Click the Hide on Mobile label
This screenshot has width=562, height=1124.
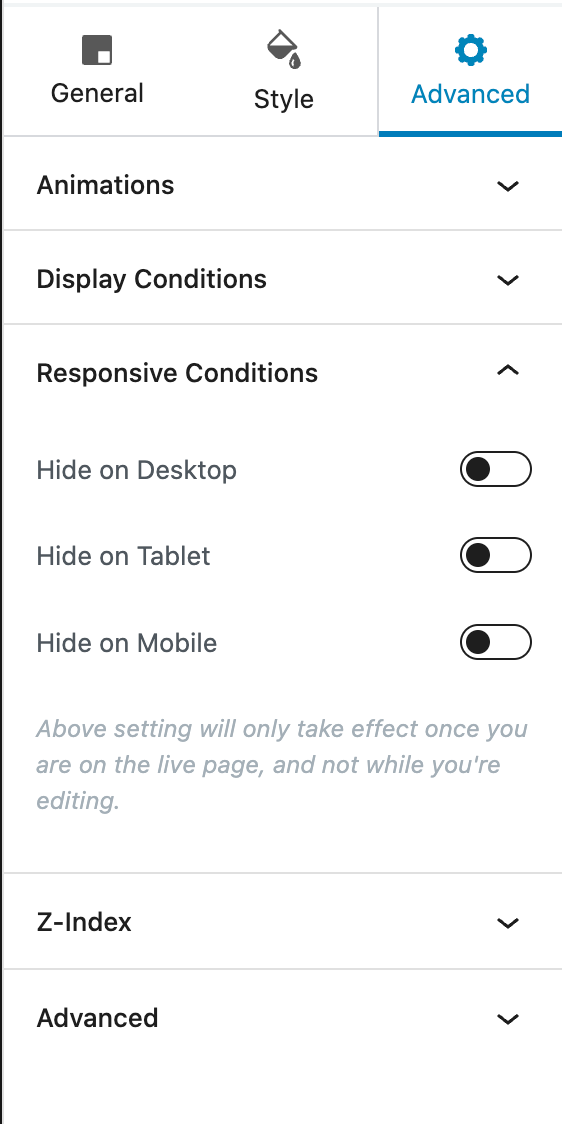point(127,643)
